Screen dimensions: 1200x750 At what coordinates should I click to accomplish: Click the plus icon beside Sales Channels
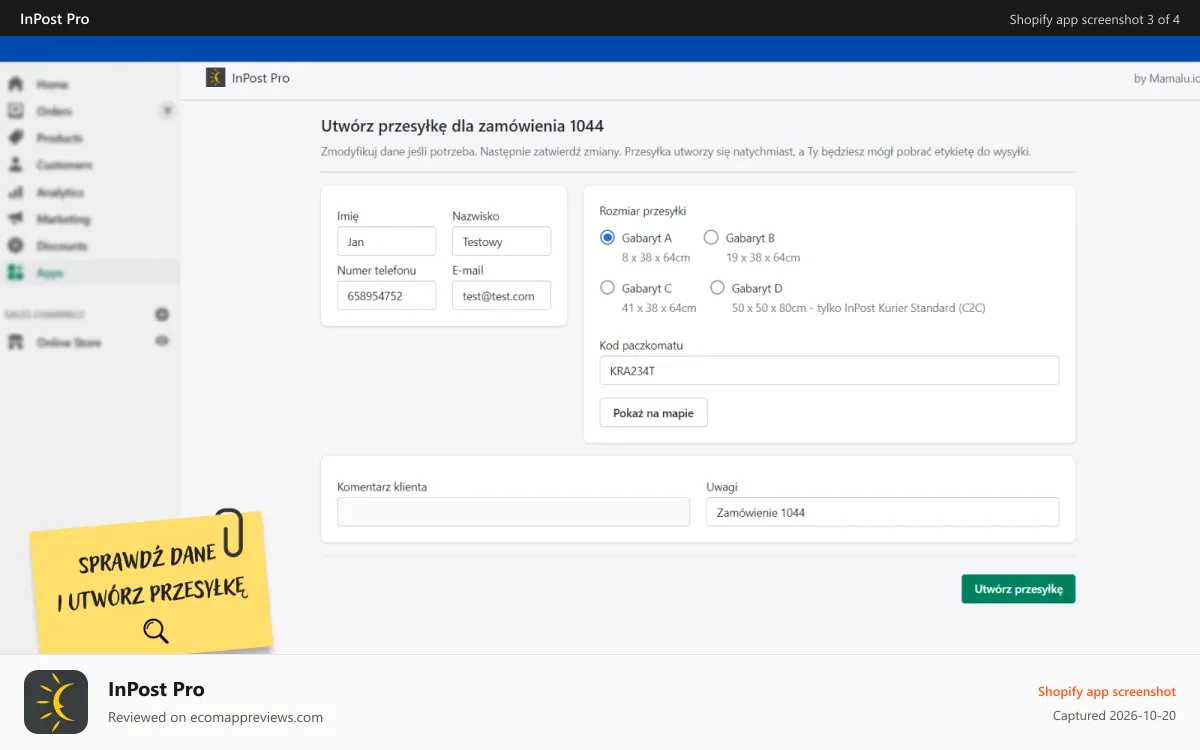pos(162,314)
